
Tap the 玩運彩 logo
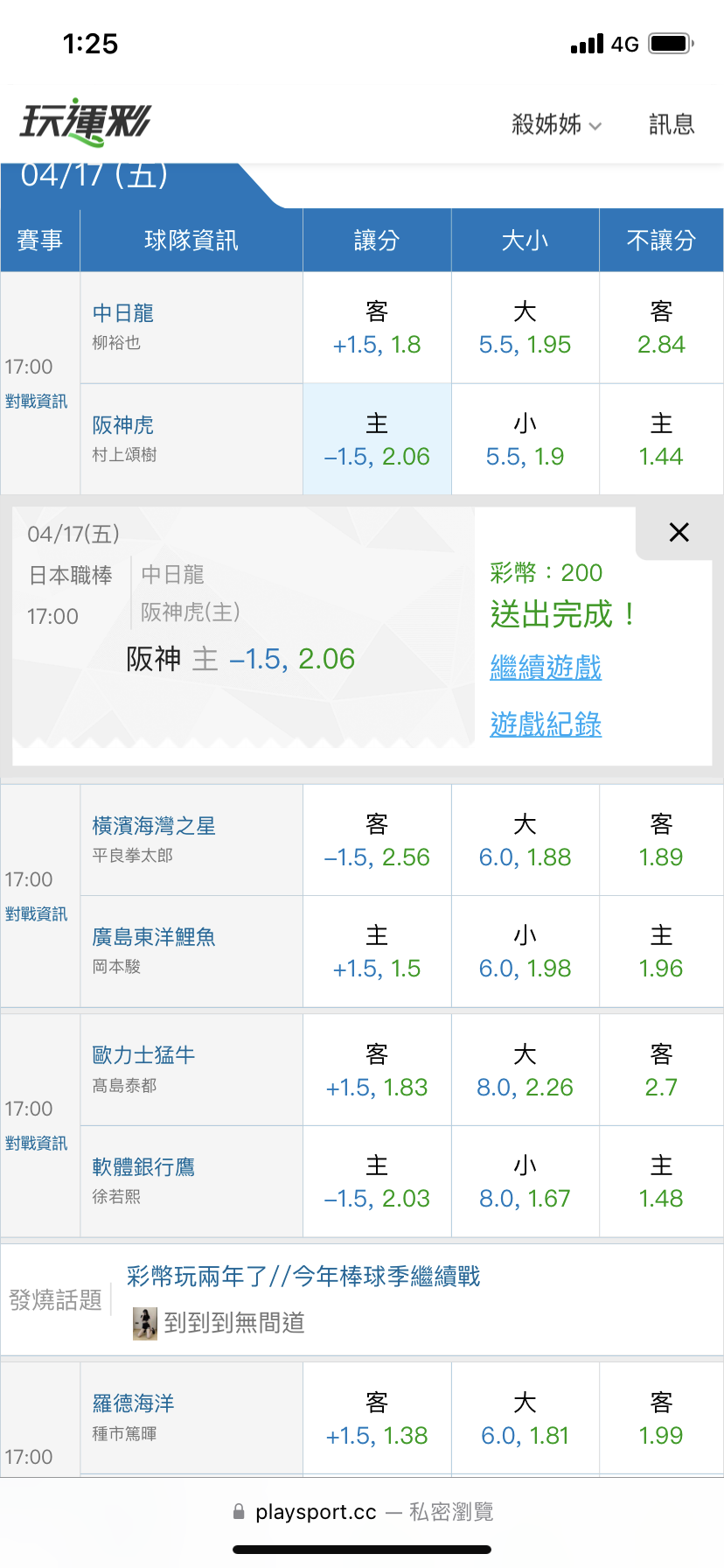click(86, 122)
